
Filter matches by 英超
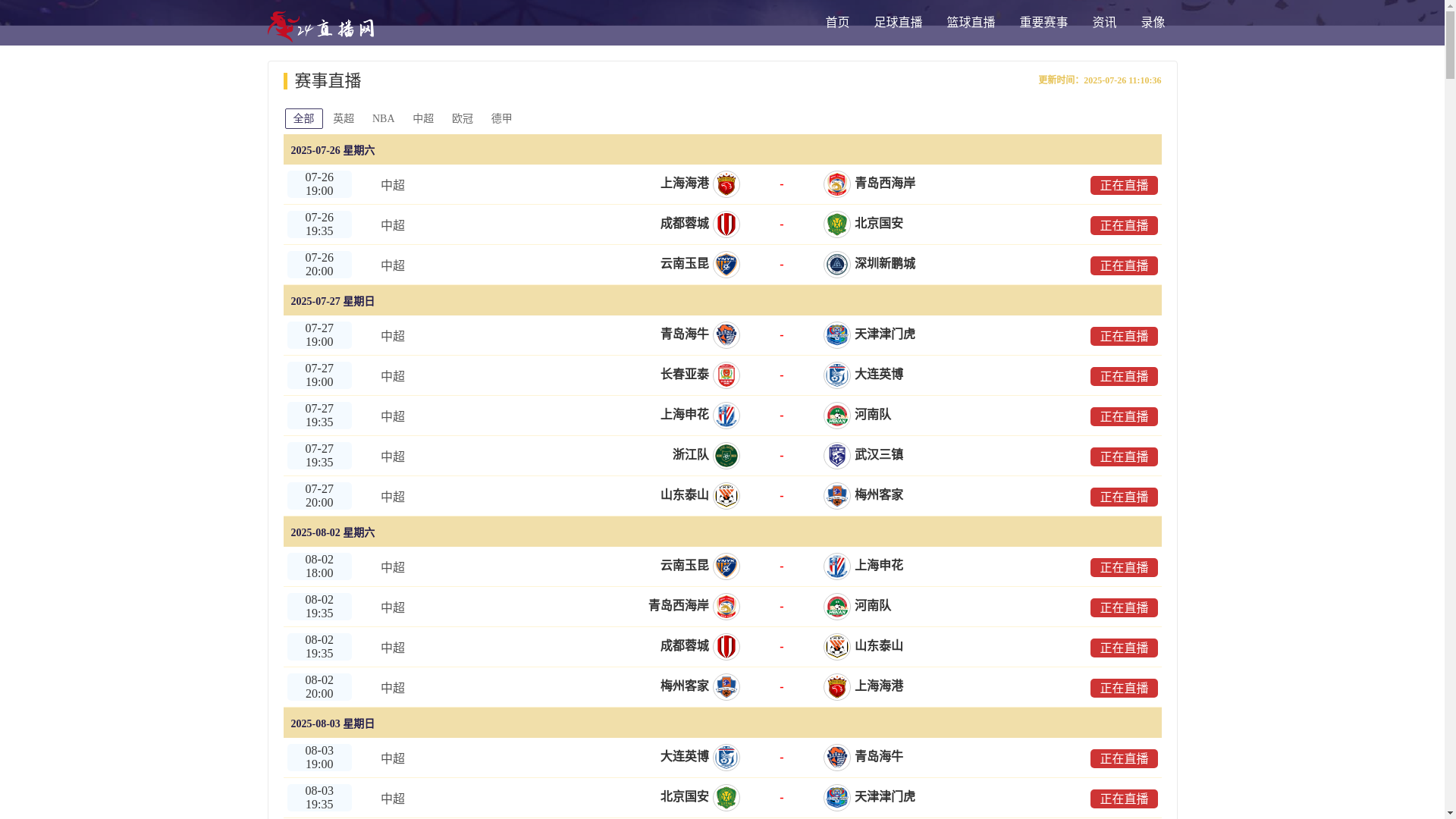coord(344,118)
